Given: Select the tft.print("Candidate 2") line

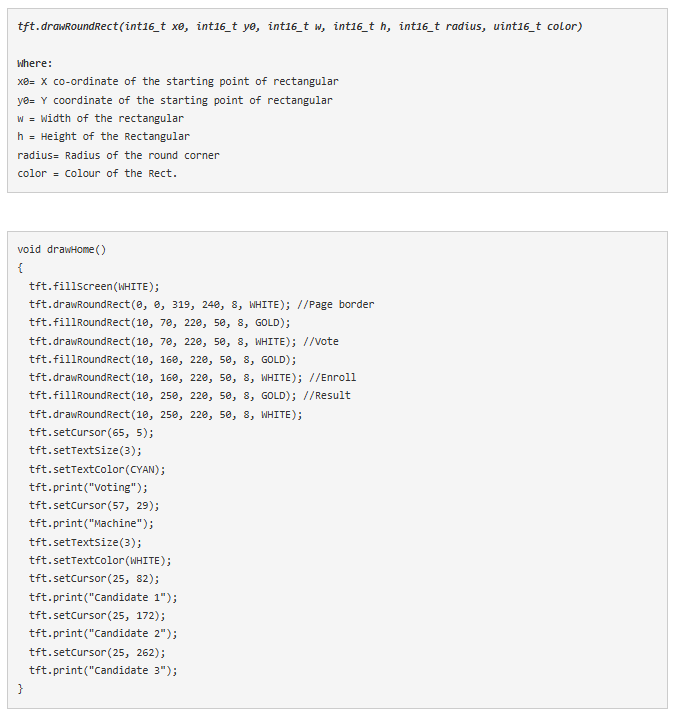Looking at the screenshot, I should point(103,633).
